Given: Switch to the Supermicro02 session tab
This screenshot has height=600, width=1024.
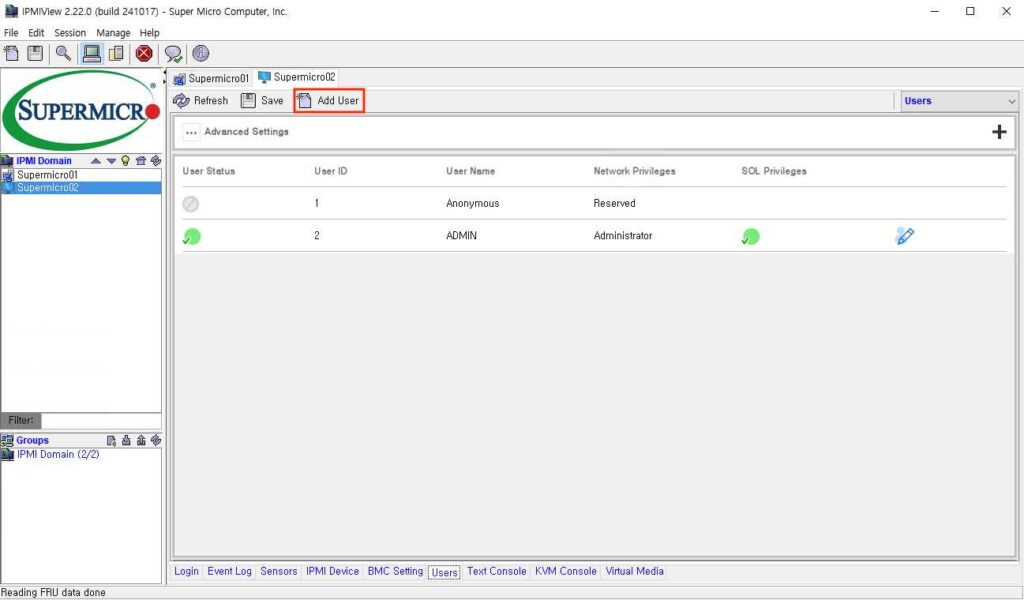Looking at the screenshot, I should click(297, 77).
